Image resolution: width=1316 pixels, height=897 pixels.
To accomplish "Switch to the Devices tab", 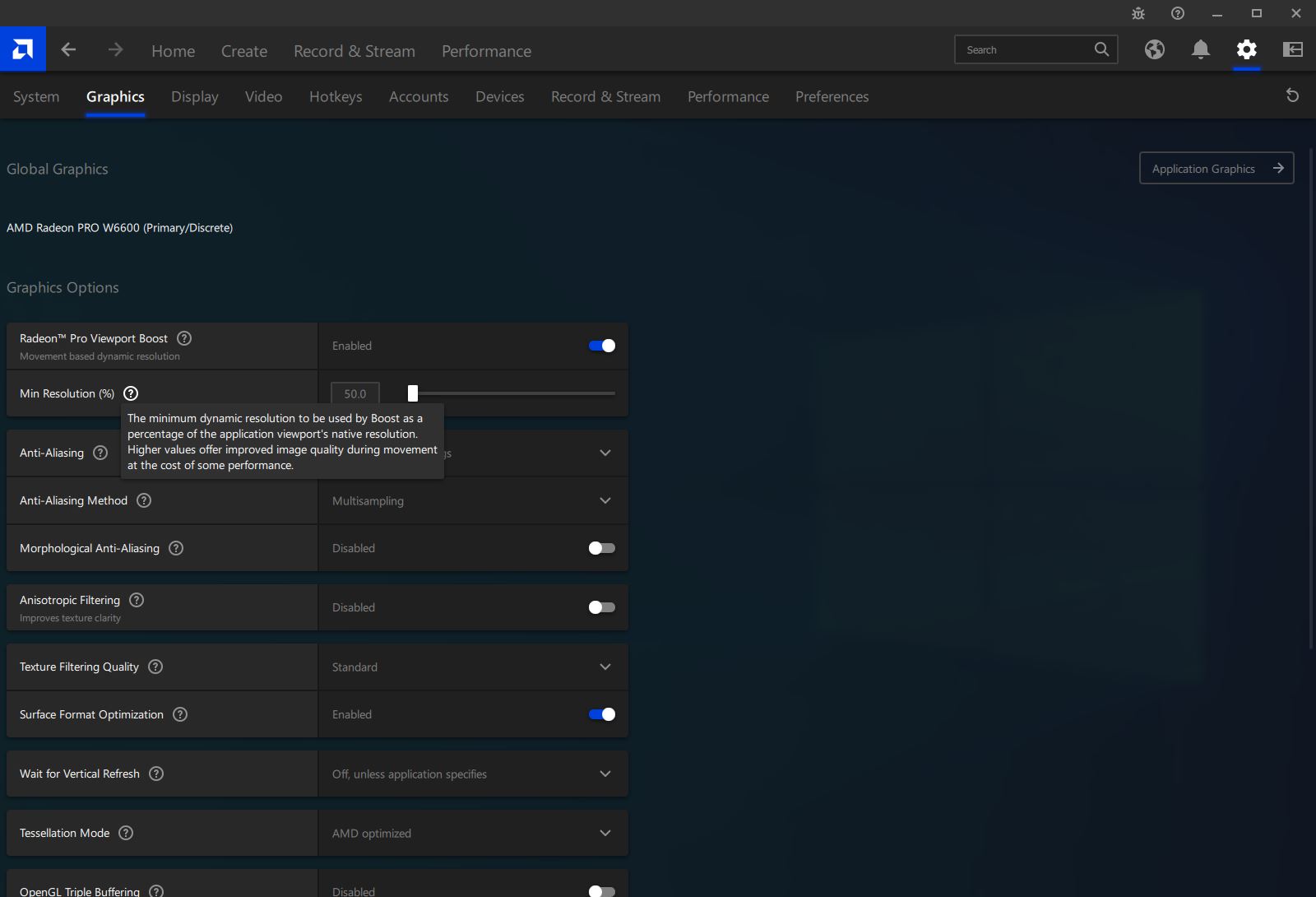I will [500, 96].
